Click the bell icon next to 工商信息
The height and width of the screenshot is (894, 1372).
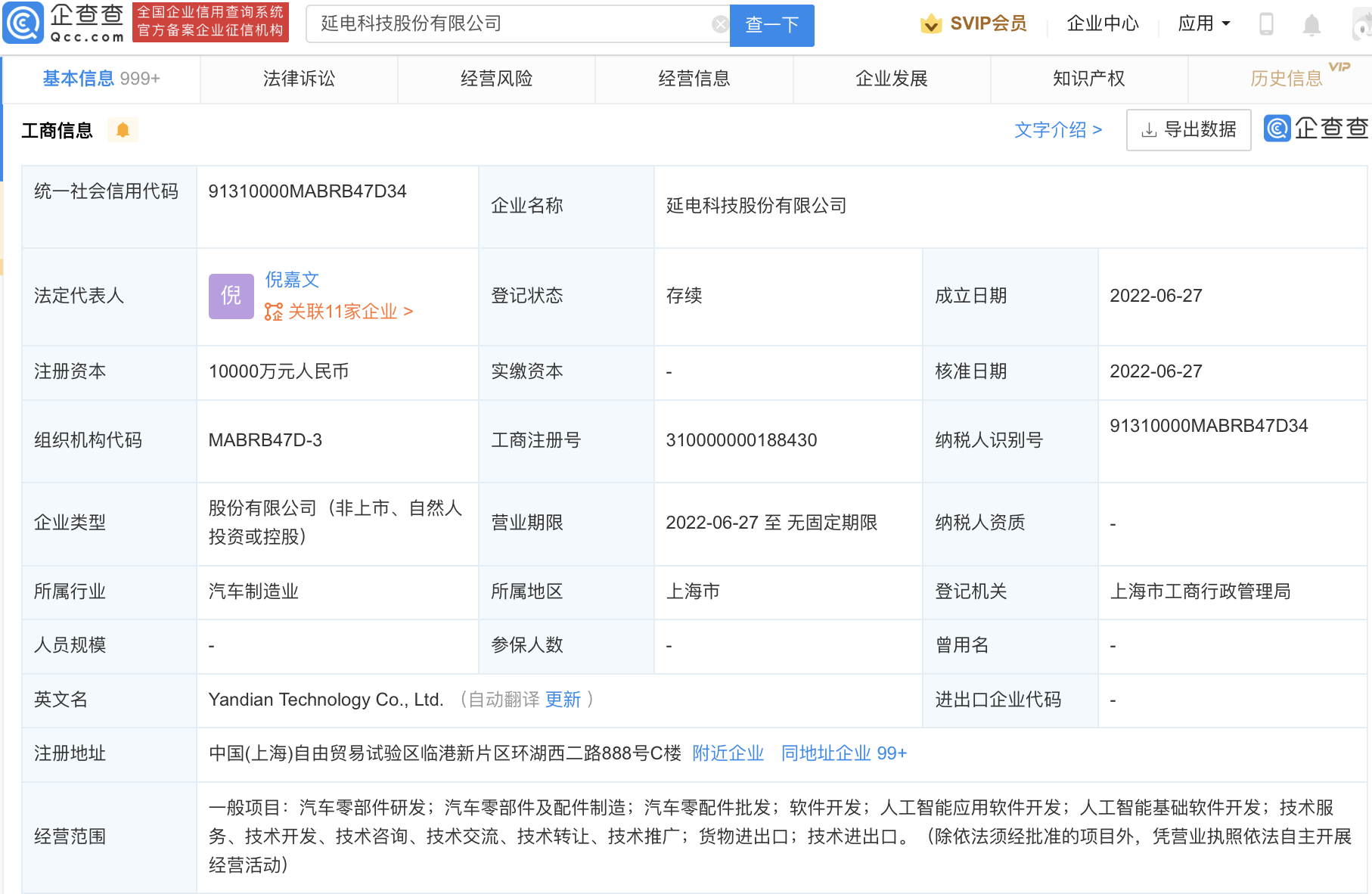pyautogui.click(x=123, y=129)
